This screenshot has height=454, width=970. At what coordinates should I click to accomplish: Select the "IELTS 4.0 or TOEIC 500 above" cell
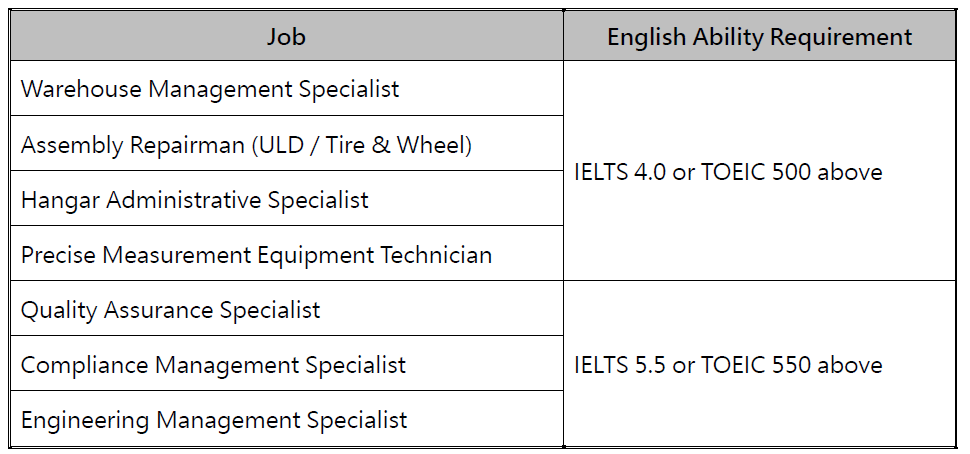pyautogui.click(x=728, y=172)
